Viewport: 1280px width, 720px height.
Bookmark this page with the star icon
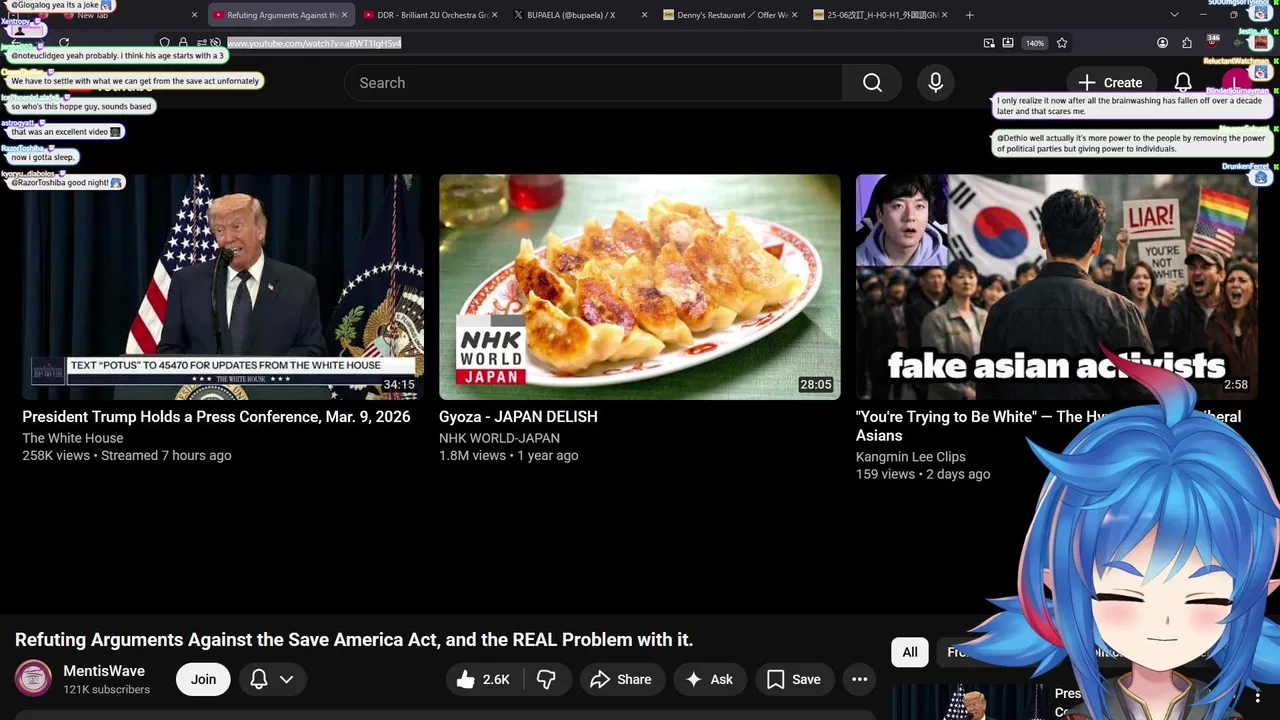click(x=1062, y=43)
